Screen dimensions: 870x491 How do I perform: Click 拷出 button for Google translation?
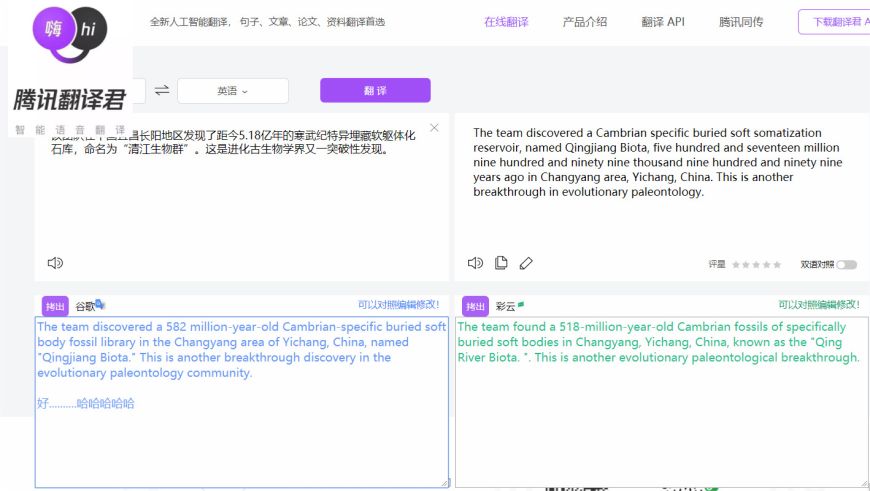[x=55, y=306]
